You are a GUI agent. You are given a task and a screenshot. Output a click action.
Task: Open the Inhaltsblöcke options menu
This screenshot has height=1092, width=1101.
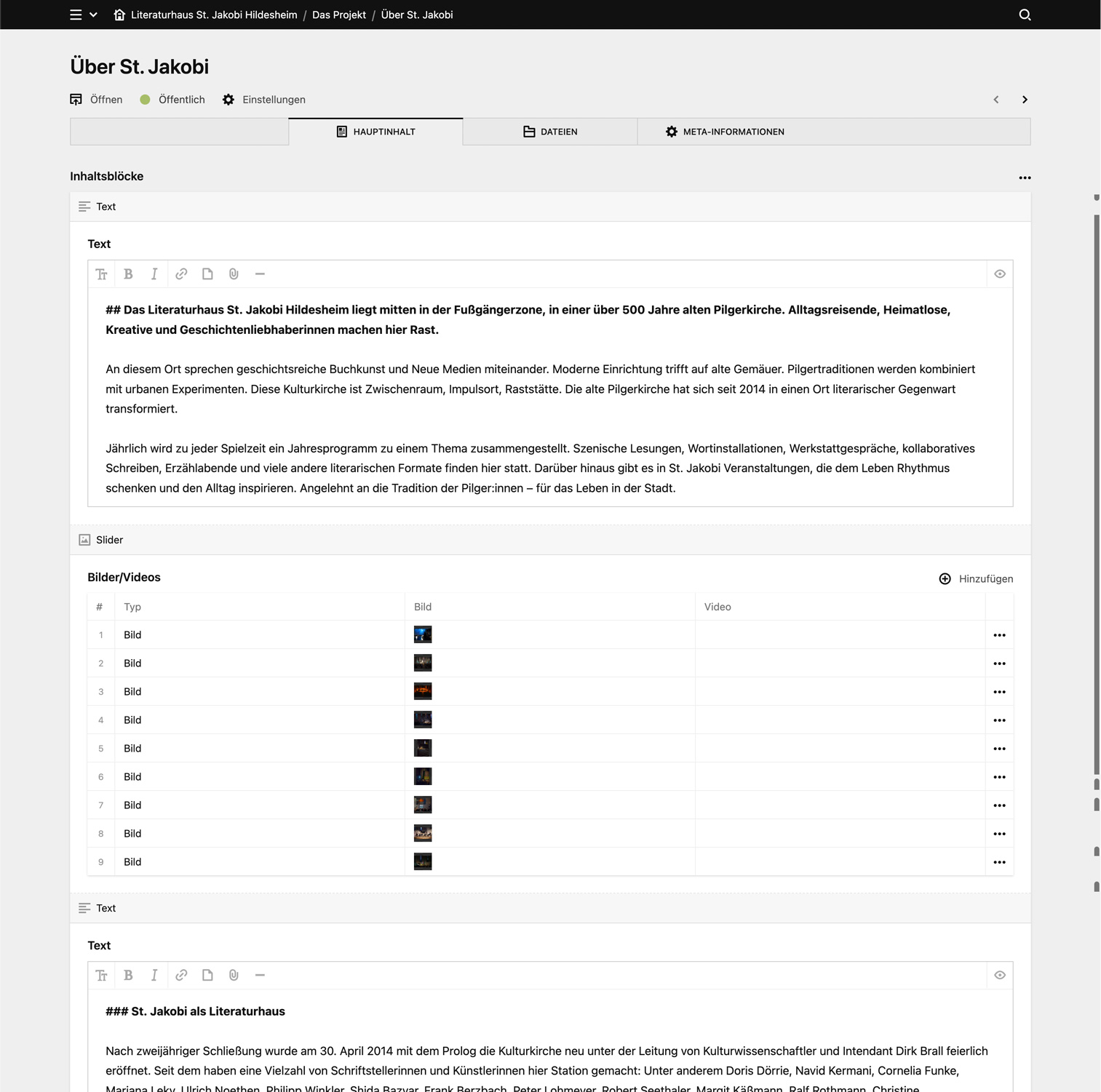tap(1025, 178)
